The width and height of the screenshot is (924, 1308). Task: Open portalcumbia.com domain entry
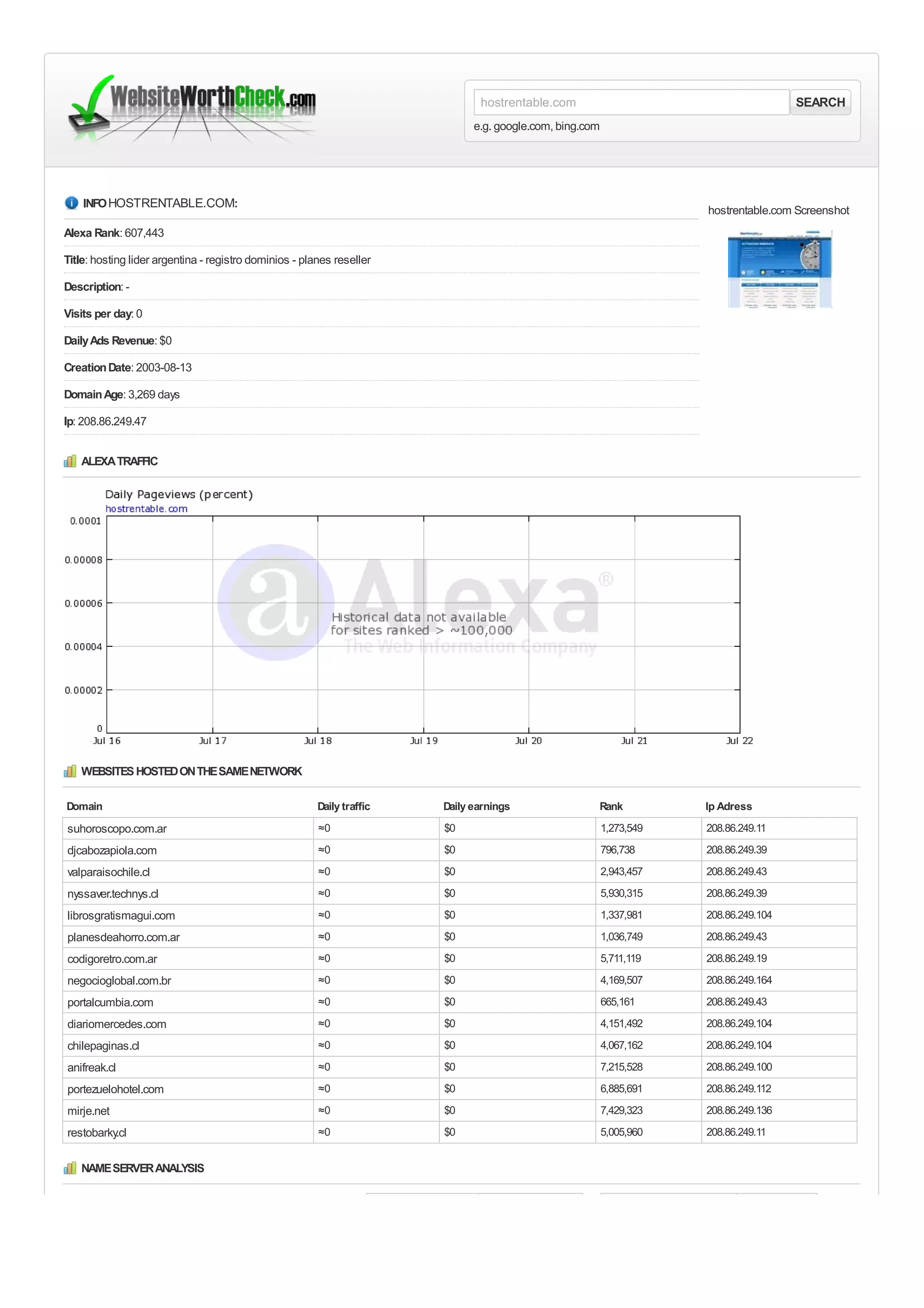pyautogui.click(x=110, y=1002)
